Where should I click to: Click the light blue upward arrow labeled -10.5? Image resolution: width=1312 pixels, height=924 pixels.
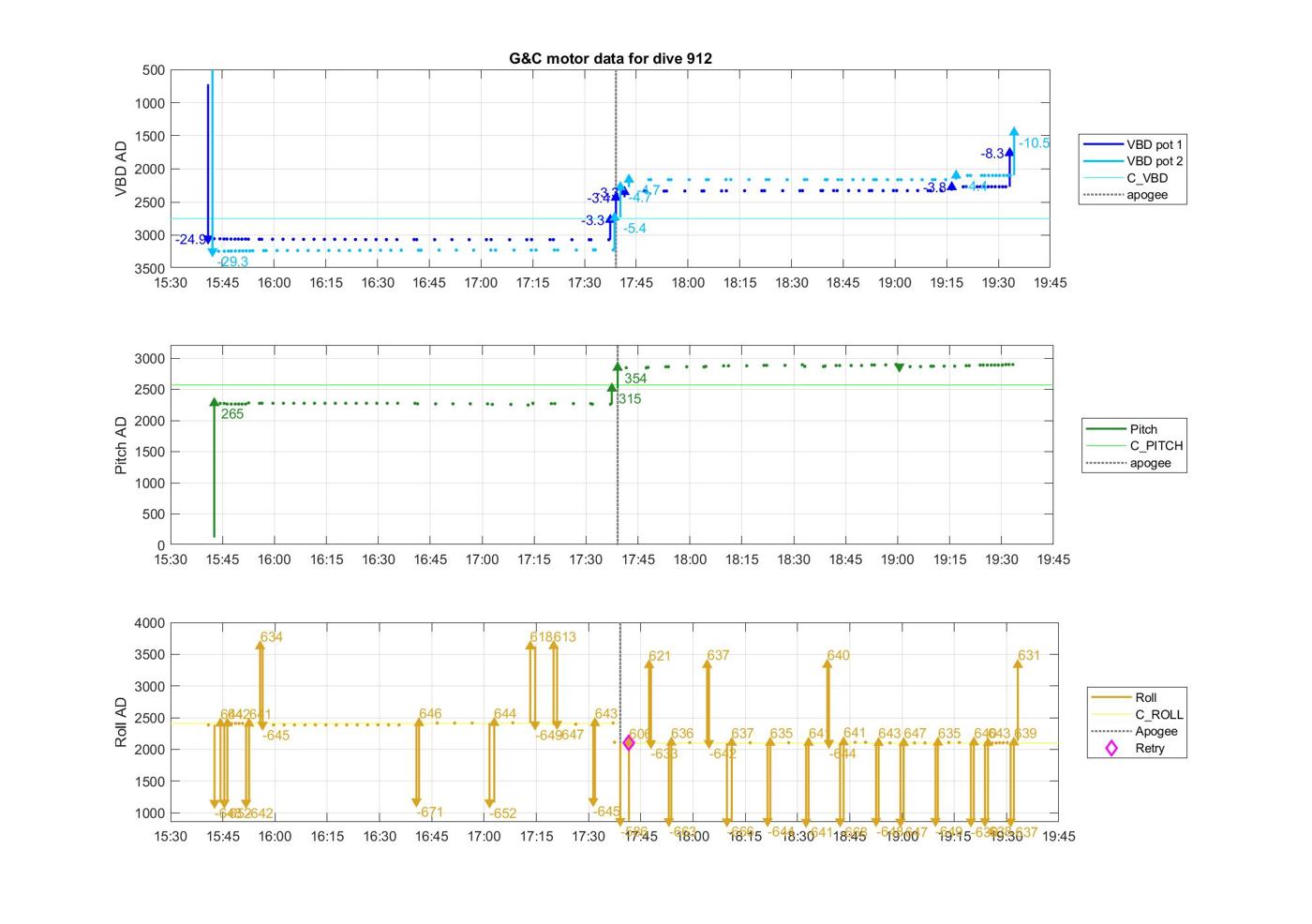(1014, 150)
